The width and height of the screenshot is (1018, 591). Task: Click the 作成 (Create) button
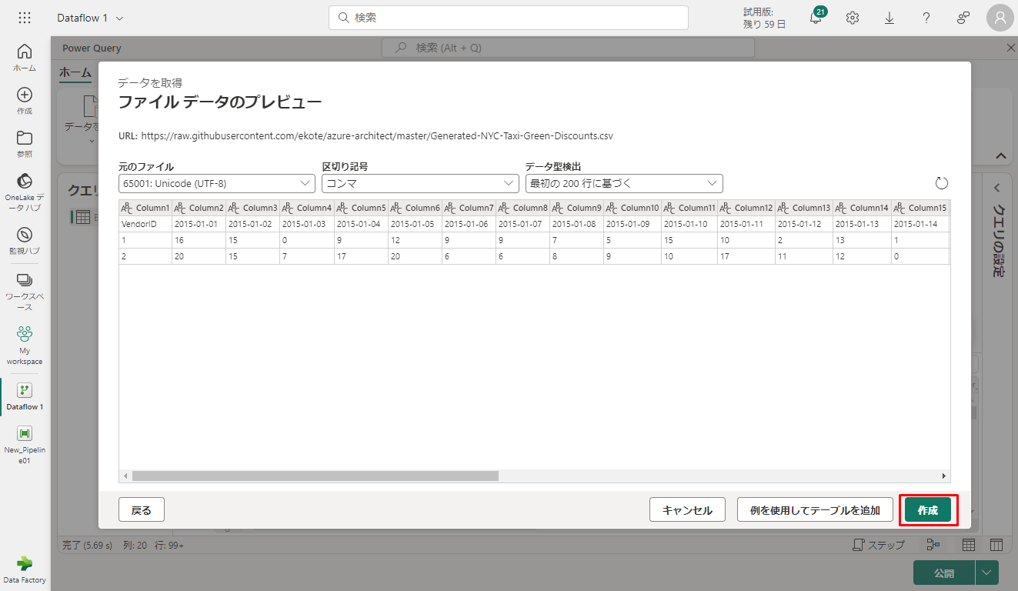tap(927, 510)
